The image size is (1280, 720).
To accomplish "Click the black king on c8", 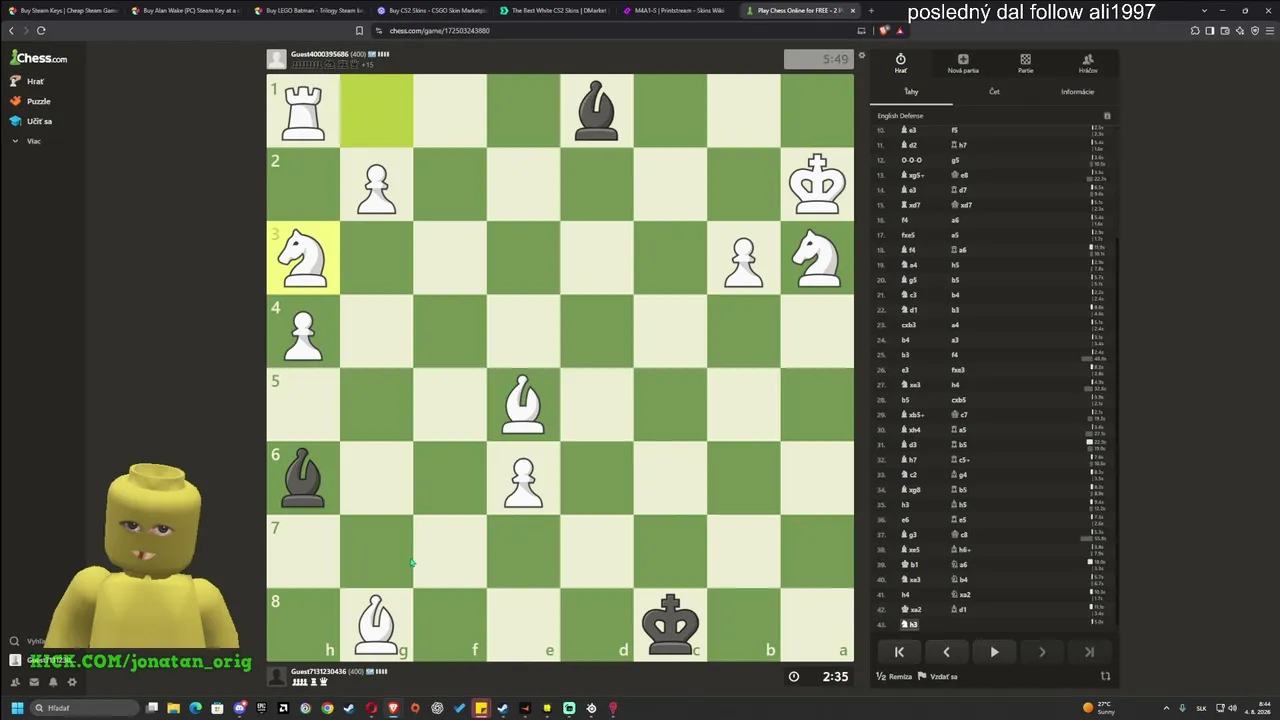I will tap(670, 625).
